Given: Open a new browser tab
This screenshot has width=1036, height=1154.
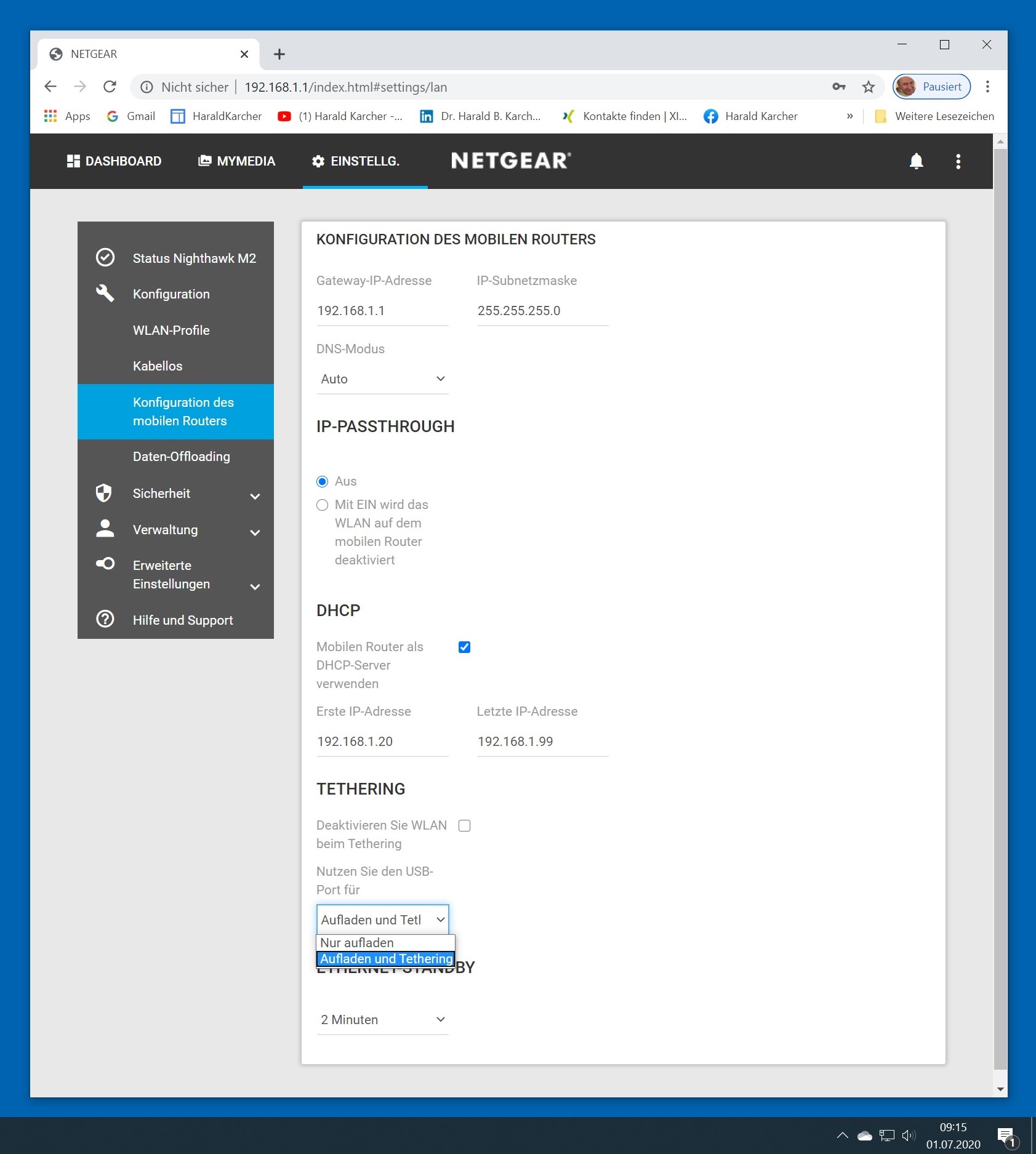Looking at the screenshot, I should [x=279, y=54].
